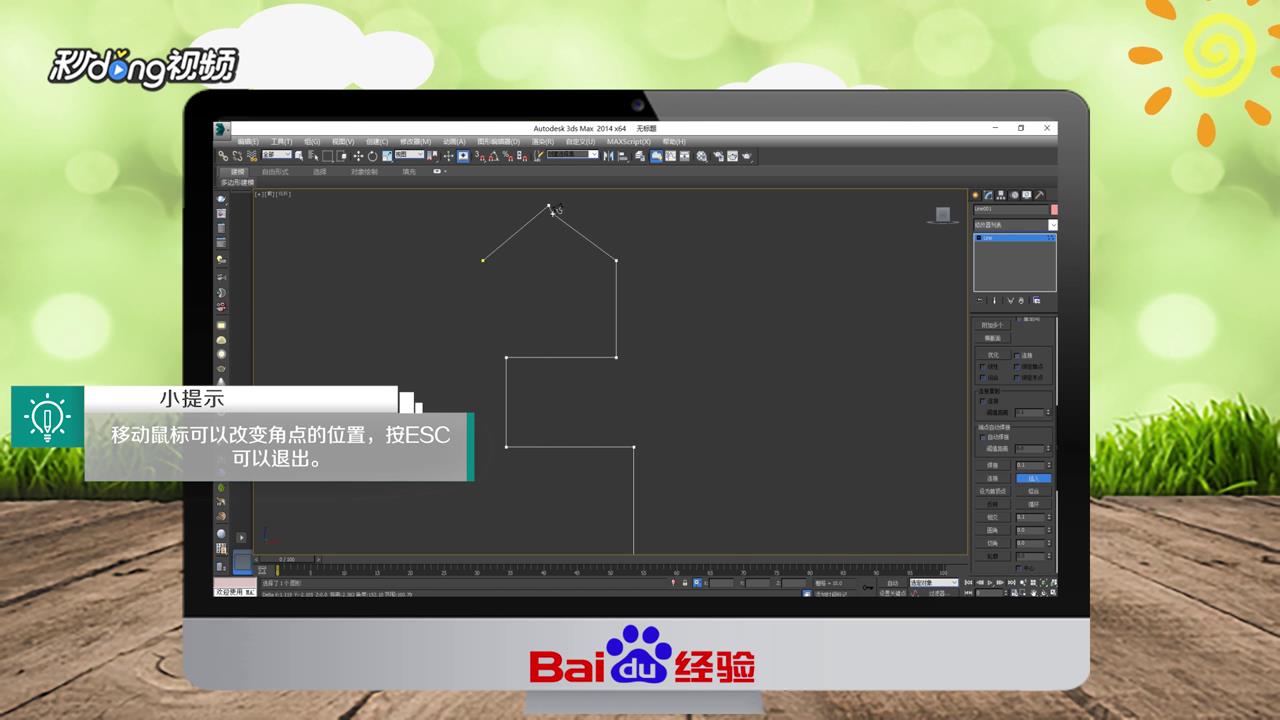Switch to the Utilities hammer panel tab
Image resolution: width=1280 pixels, height=720 pixels.
pyautogui.click(x=1039, y=195)
